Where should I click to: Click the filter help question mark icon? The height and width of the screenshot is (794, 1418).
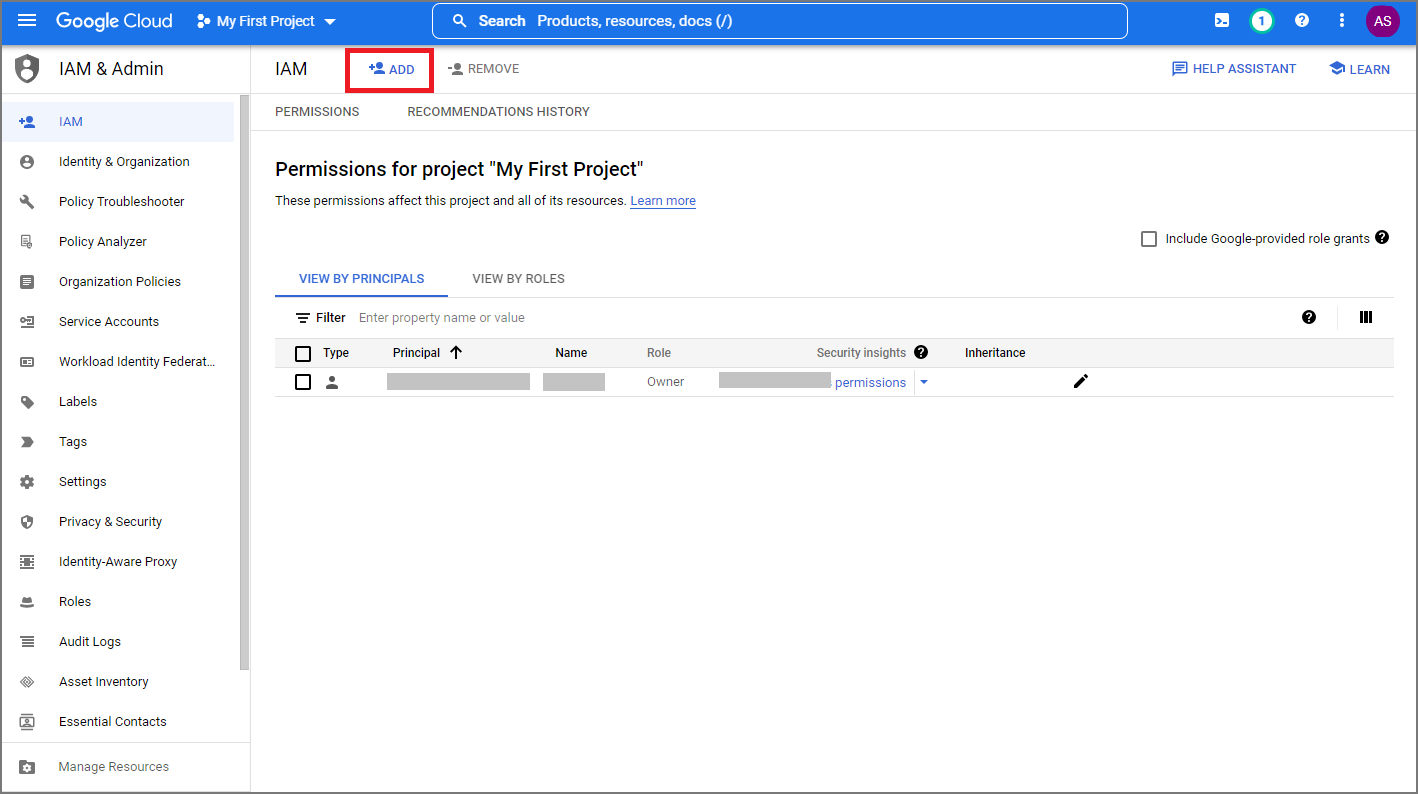[x=1309, y=317]
